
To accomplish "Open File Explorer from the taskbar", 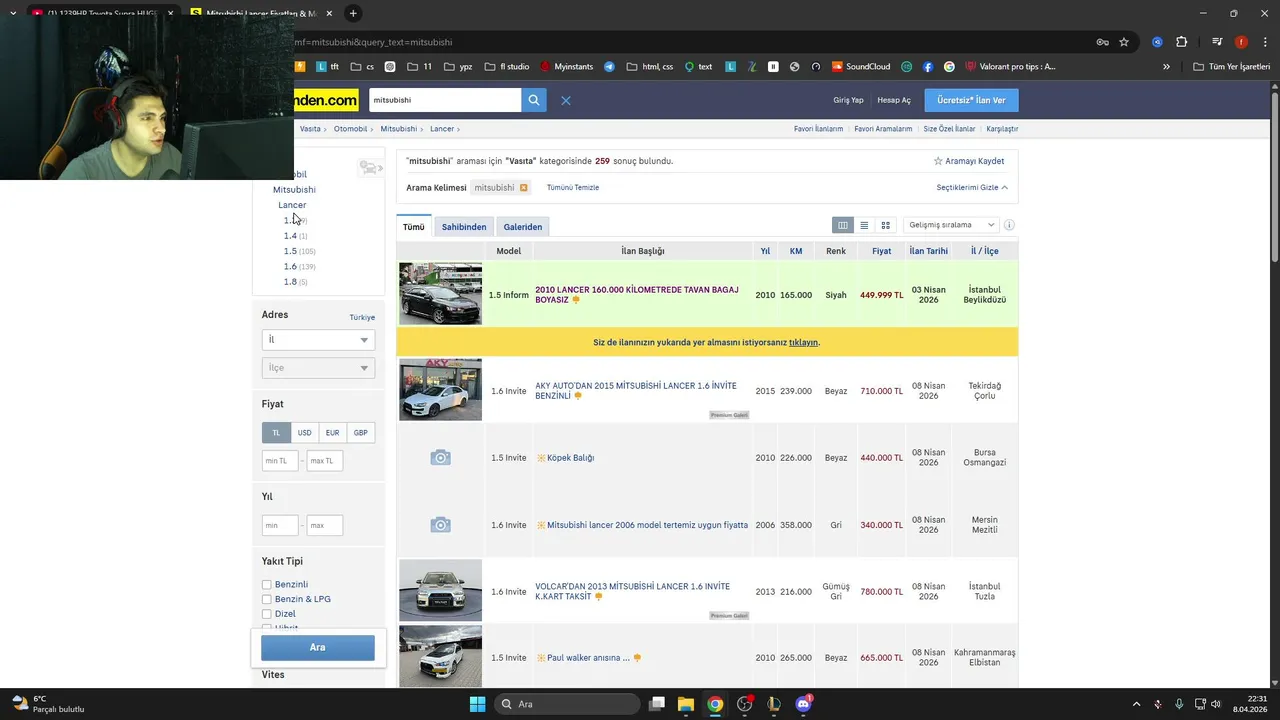I will pyautogui.click(x=686, y=704).
